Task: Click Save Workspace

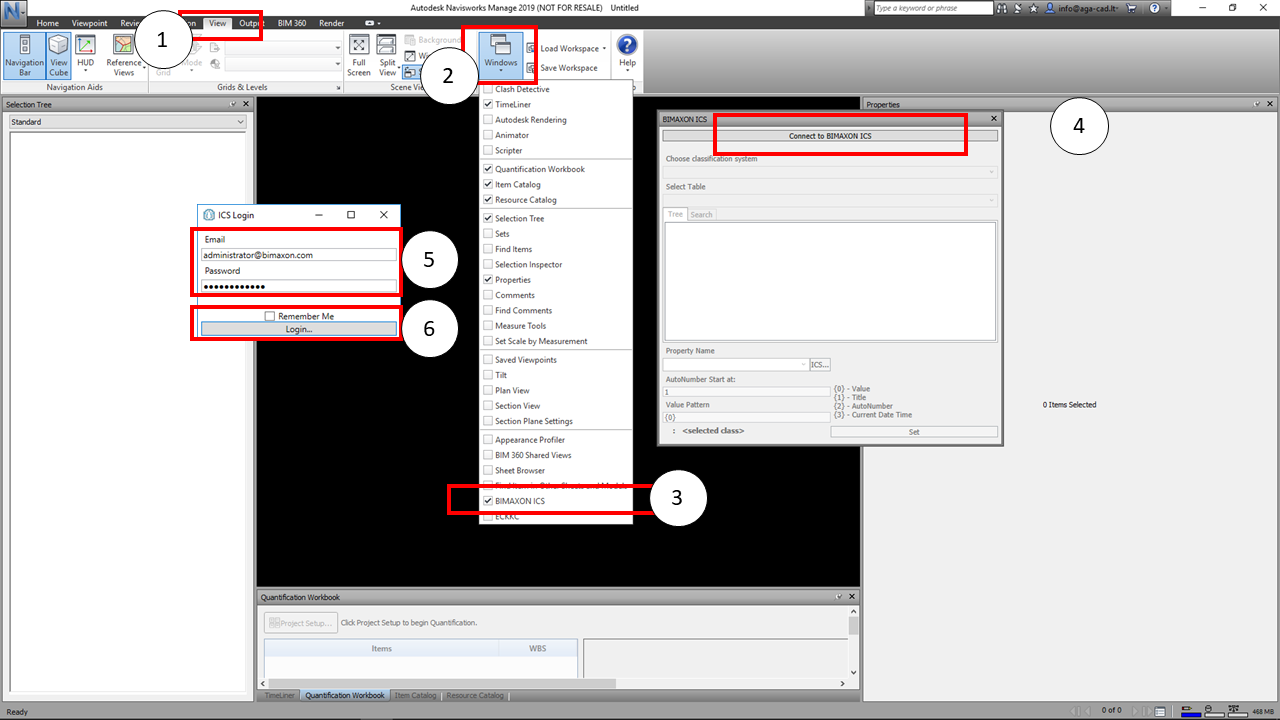Action: click(562, 68)
